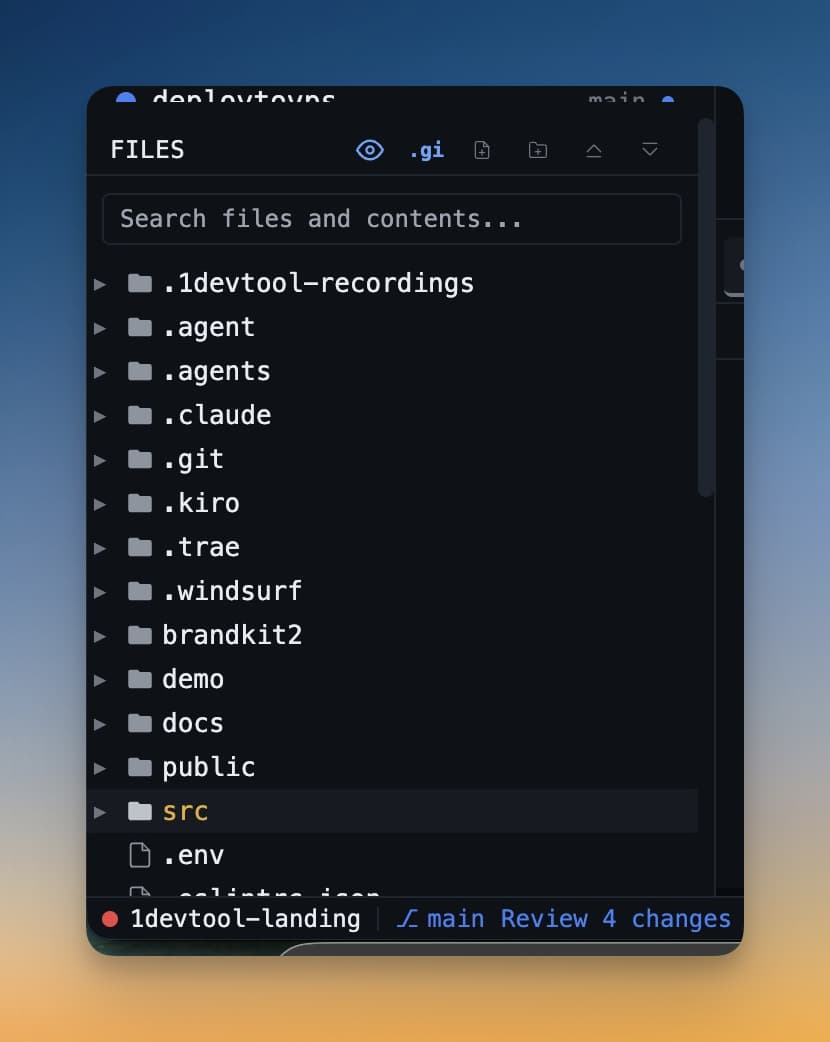The image size is (830, 1042).
Task: Expand the .git folder disclosure triangle
Action: 100,459
